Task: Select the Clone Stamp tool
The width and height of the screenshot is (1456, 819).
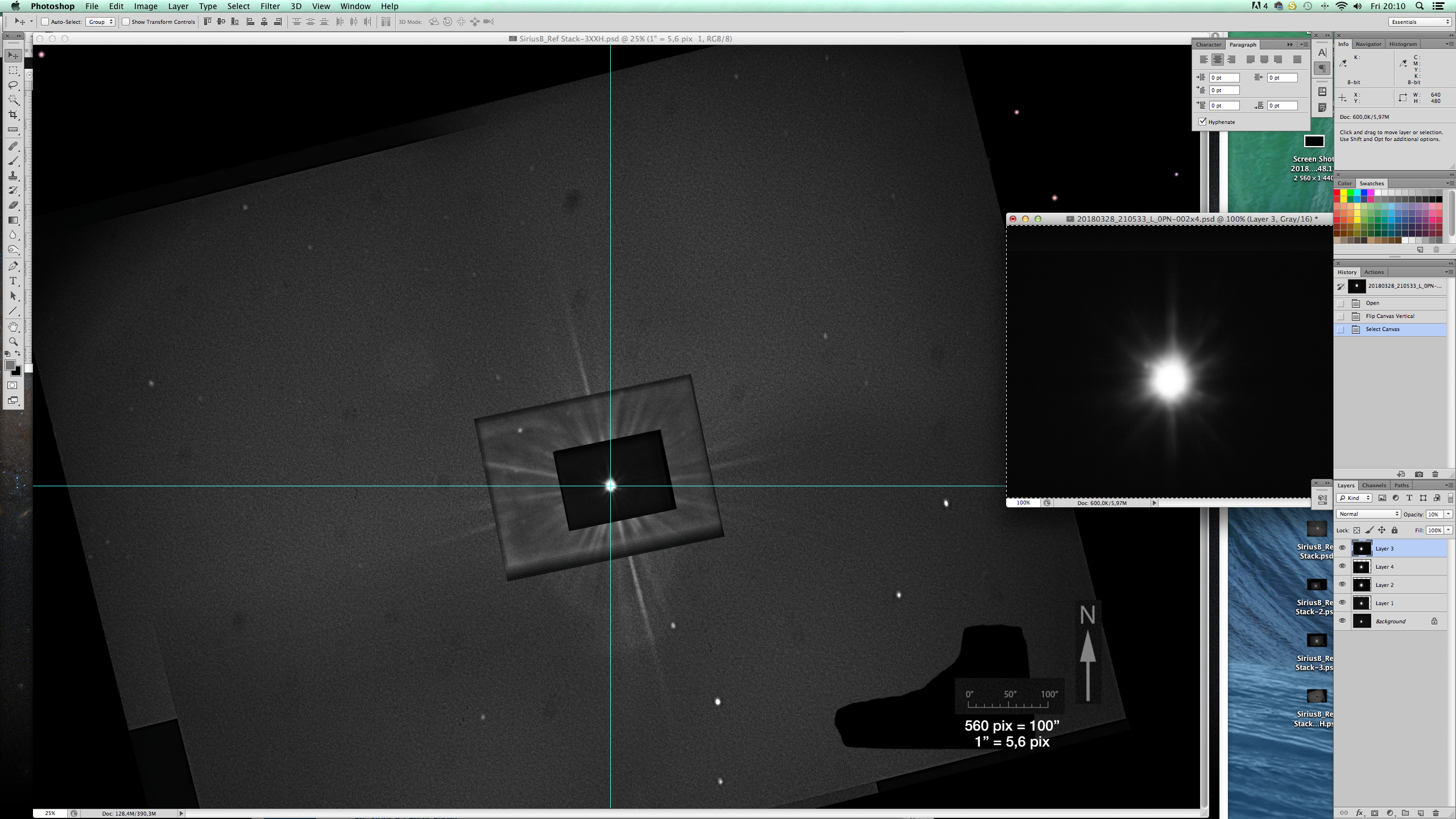Action: click(13, 176)
